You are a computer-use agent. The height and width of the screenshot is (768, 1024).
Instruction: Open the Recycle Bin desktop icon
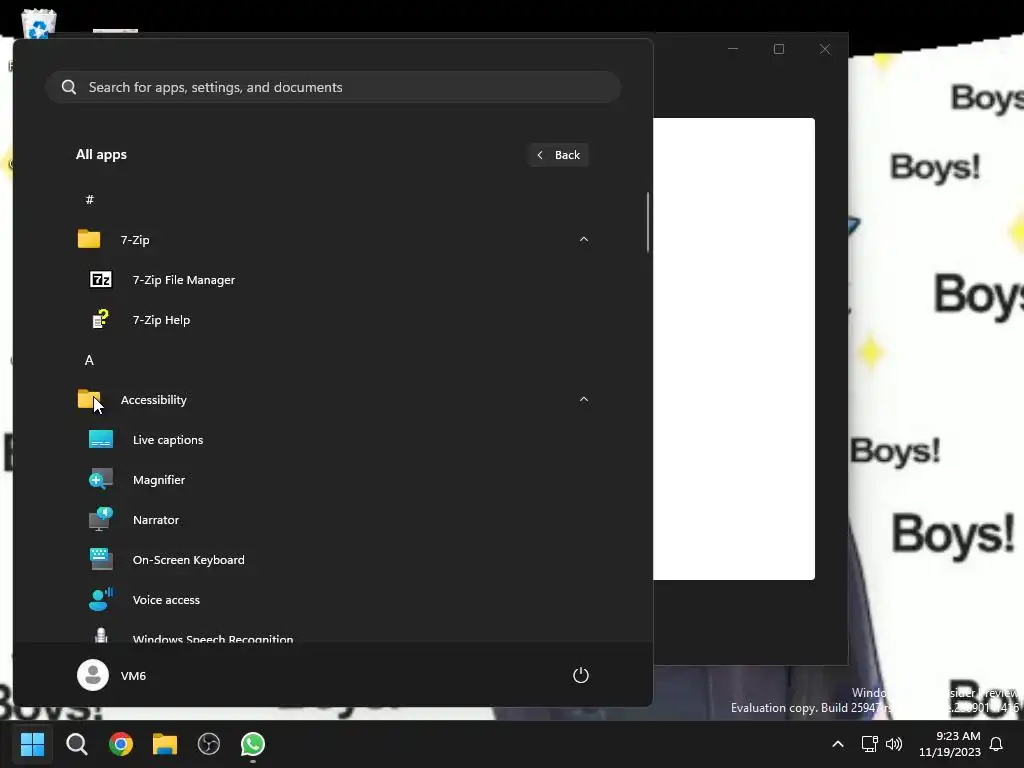[39, 24]
